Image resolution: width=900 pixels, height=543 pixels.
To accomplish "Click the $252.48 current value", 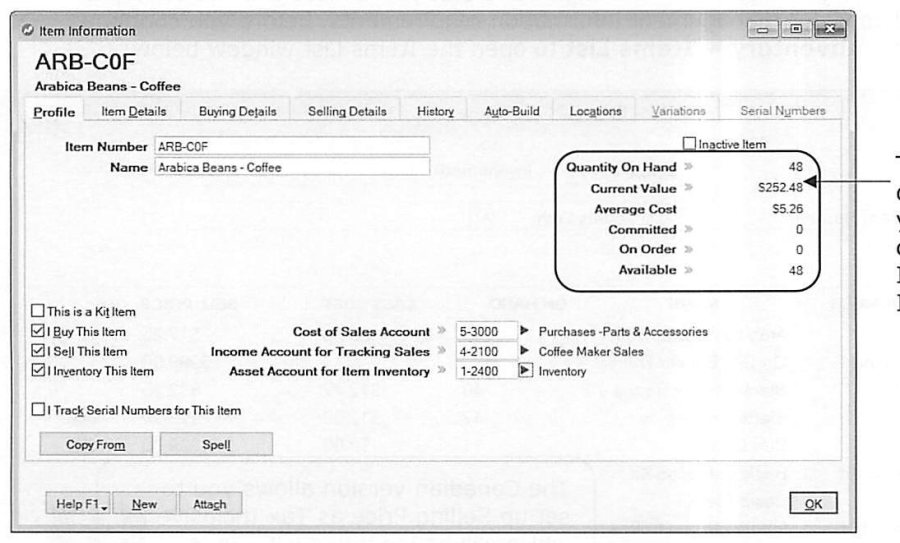I will [780, 188].
